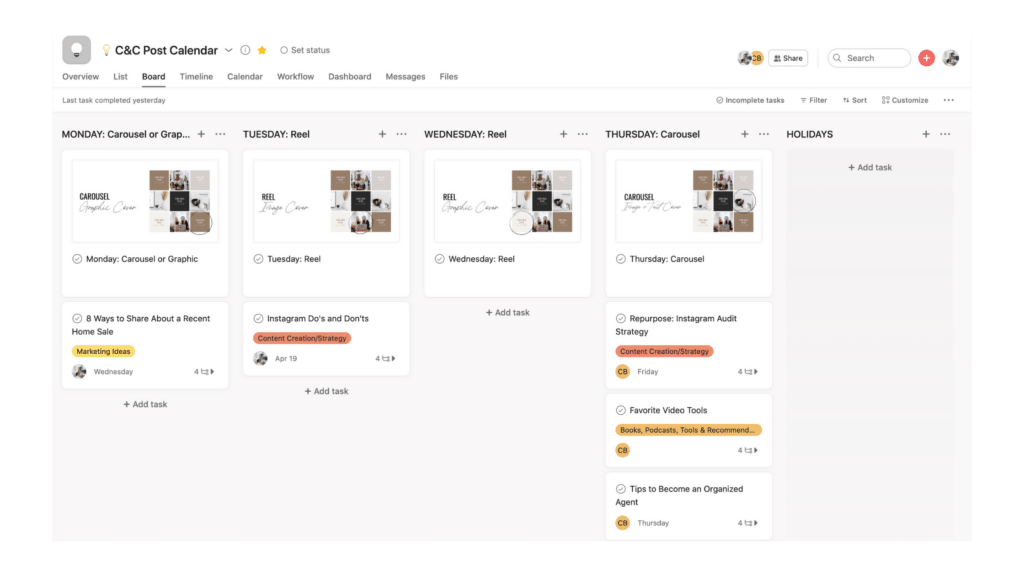Open Wednesday reel cover thumbnail
This screenshot has height=576, width=1024.
[507, 201]
